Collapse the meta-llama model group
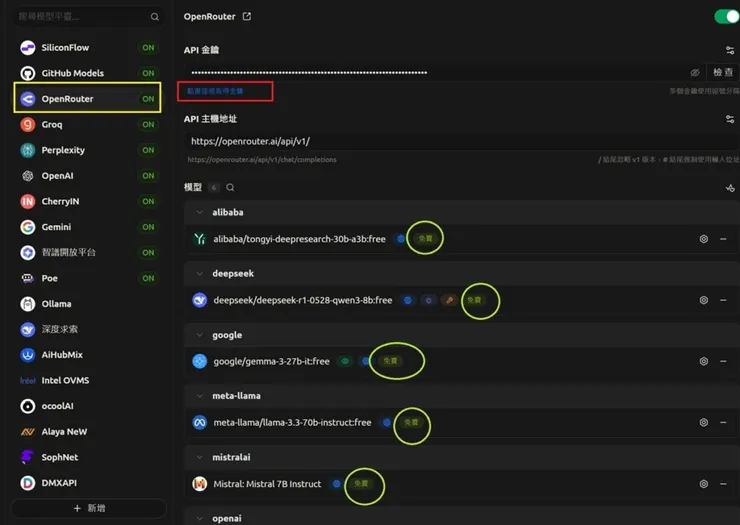The image size is (740, 525). click(200, 396)
